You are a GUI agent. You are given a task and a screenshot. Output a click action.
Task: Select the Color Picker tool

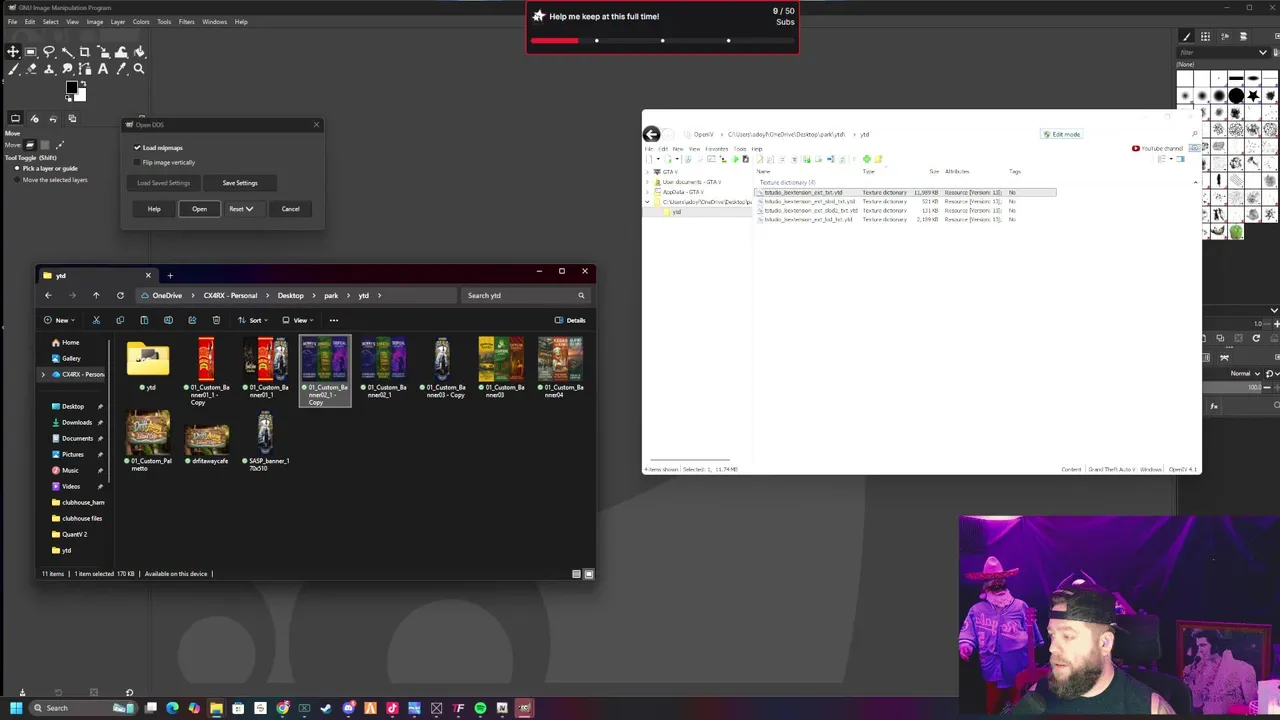coord(121,69)
